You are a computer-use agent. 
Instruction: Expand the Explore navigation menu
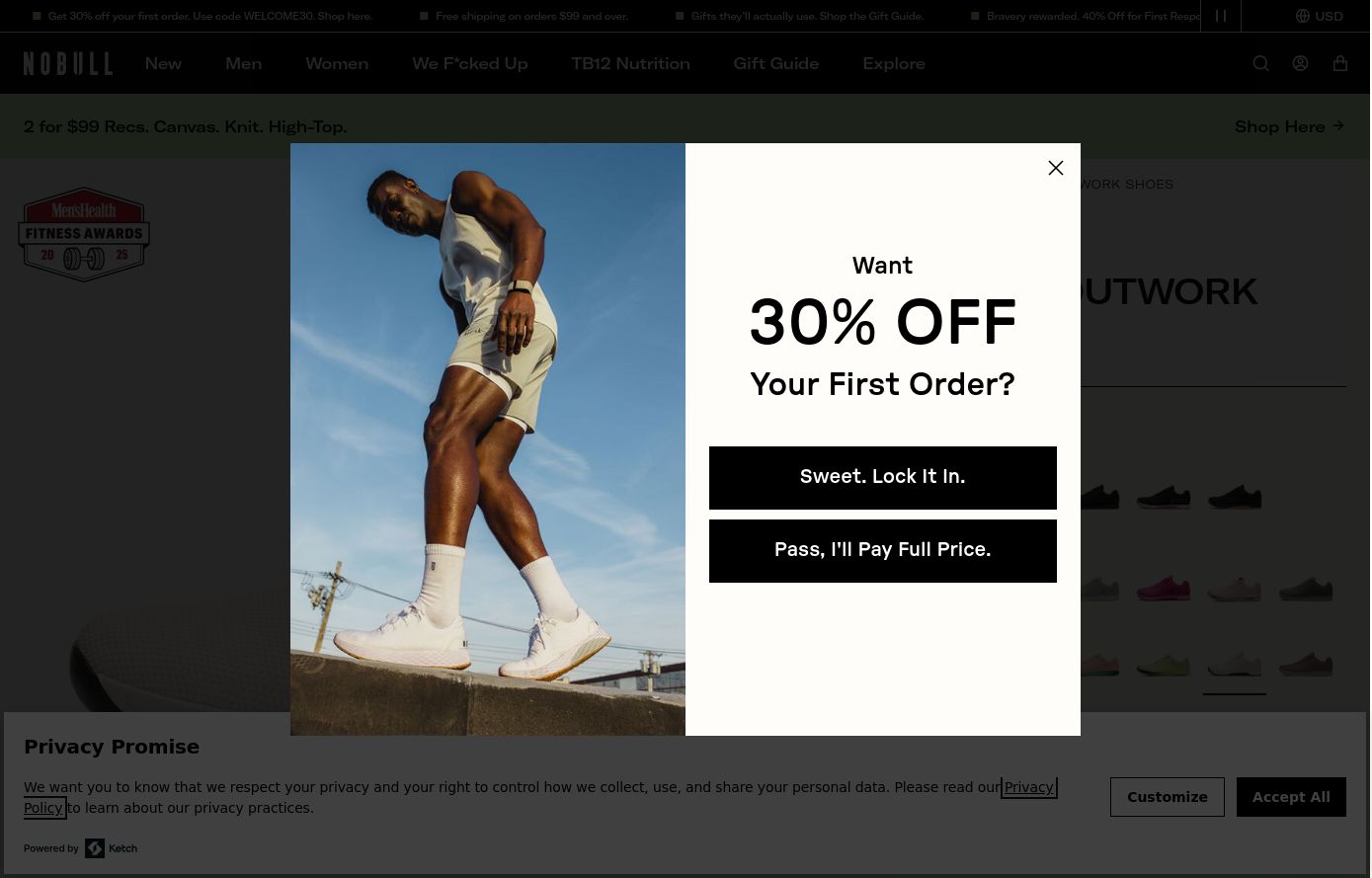(894, 63)
